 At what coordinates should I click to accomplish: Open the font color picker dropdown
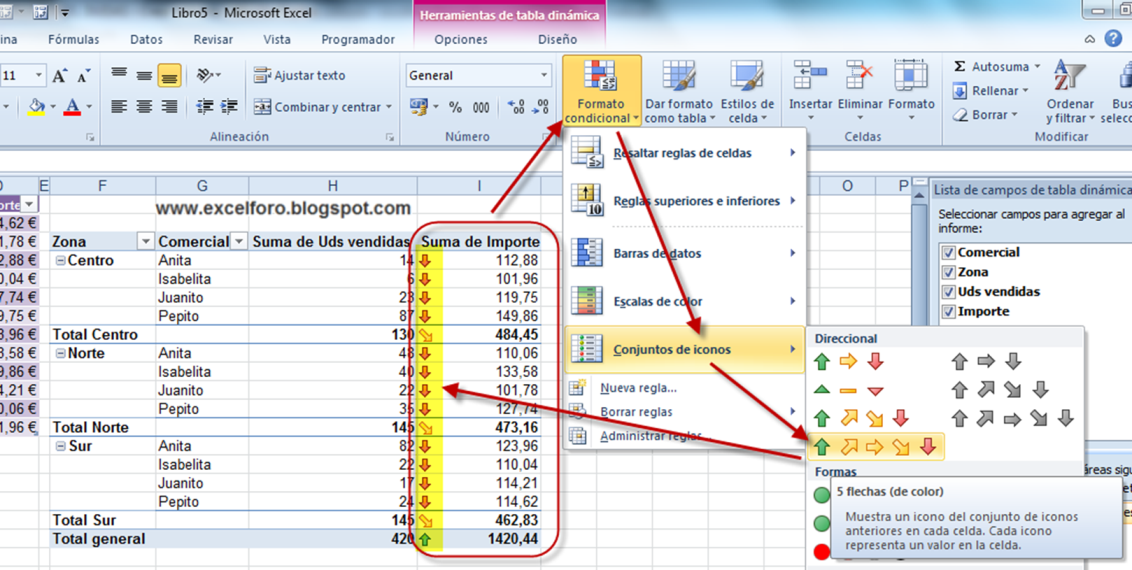89,108
